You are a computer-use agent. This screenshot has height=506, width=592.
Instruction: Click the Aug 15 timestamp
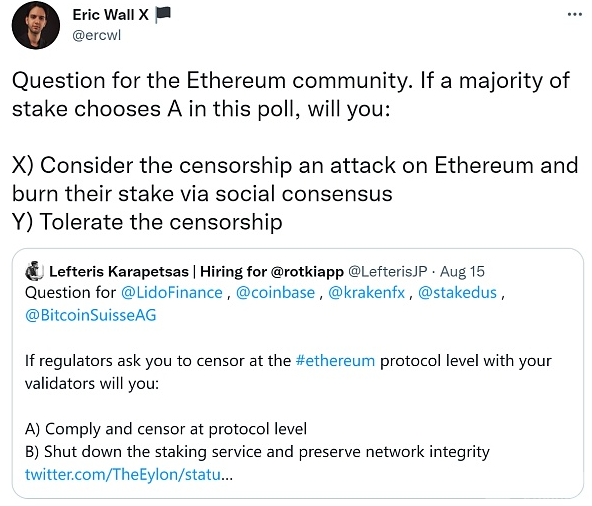(462, 272)
